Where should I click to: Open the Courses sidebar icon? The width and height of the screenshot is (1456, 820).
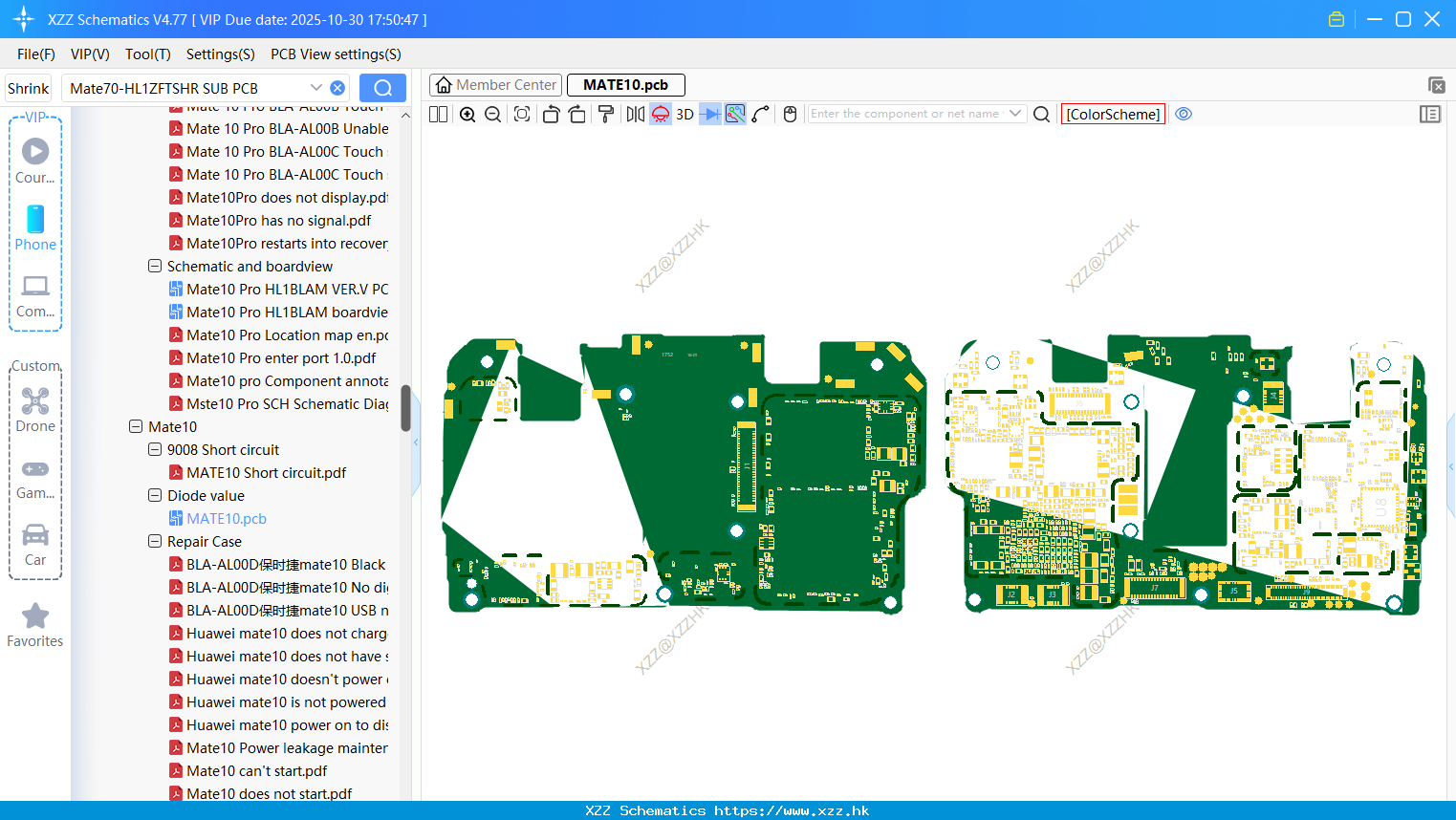(x=35, y=160)
